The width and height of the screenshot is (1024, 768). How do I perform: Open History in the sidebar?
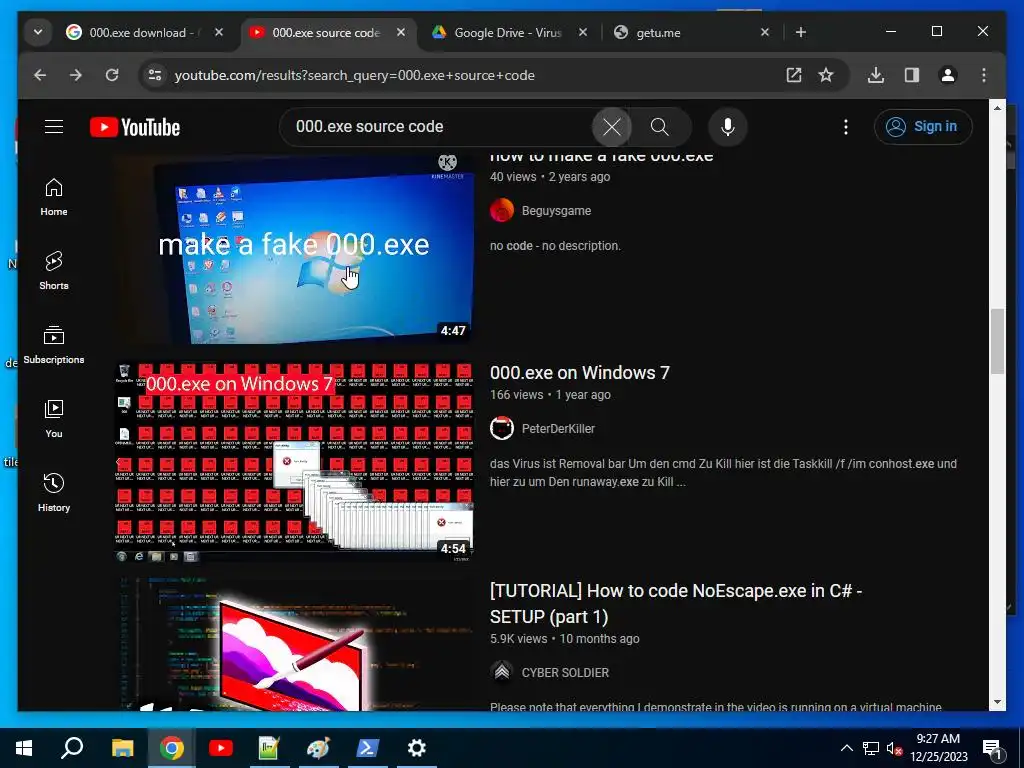54,492
